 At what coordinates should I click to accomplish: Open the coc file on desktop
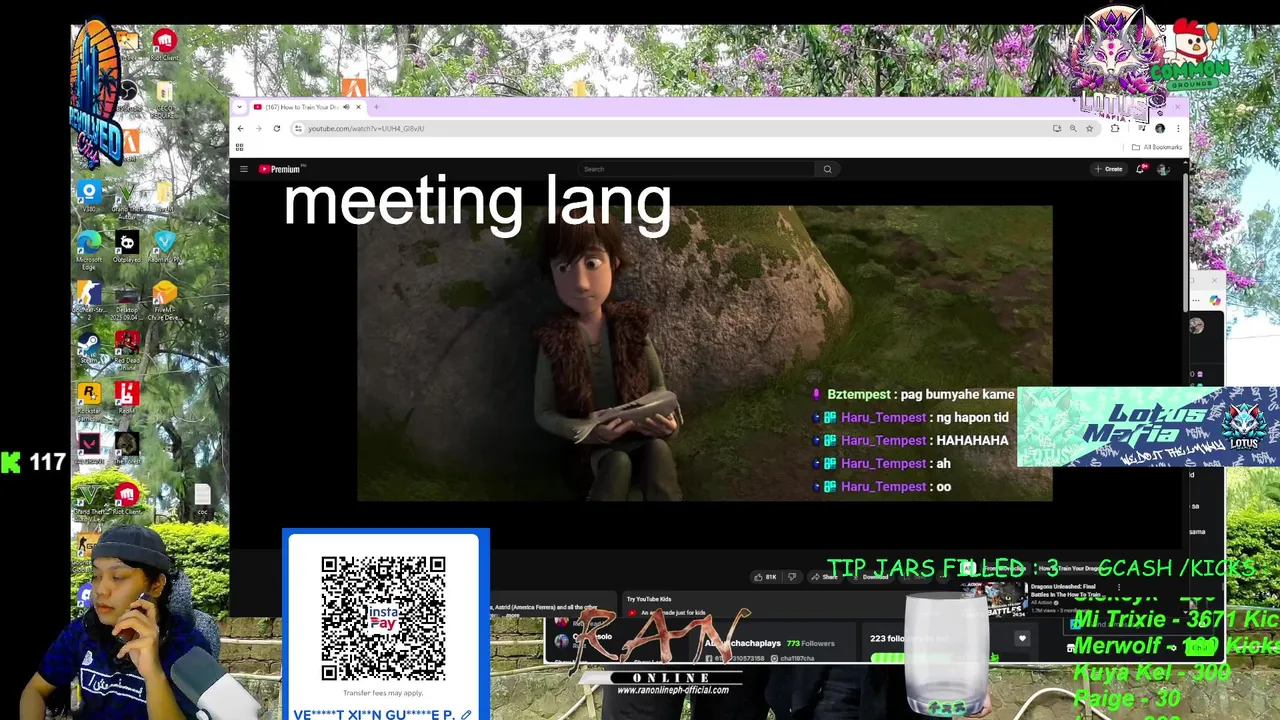tap(202, 499)
